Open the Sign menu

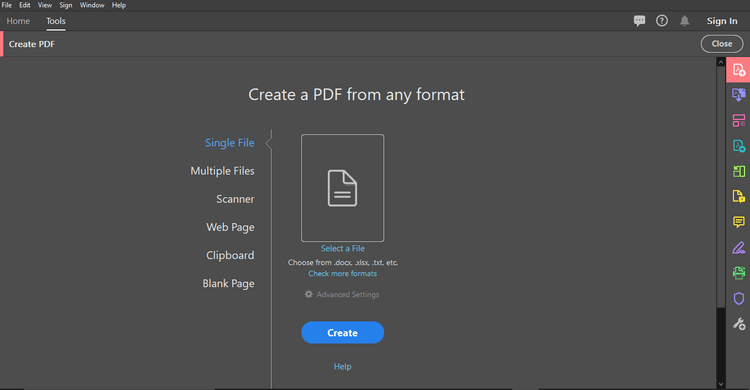click(66, 5)
